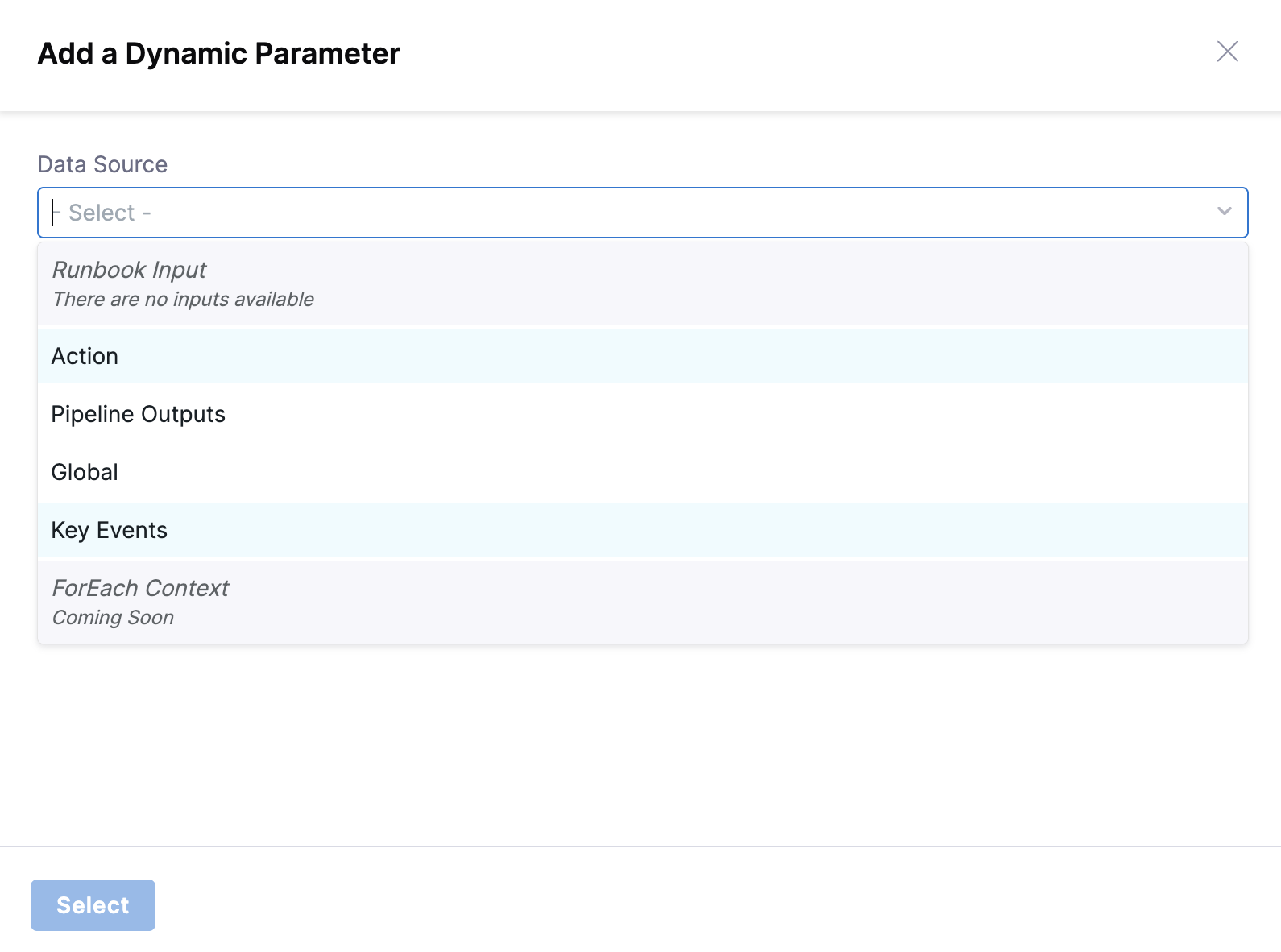Pick Global as the data source

pyautogui.click(x=85, y=472)
